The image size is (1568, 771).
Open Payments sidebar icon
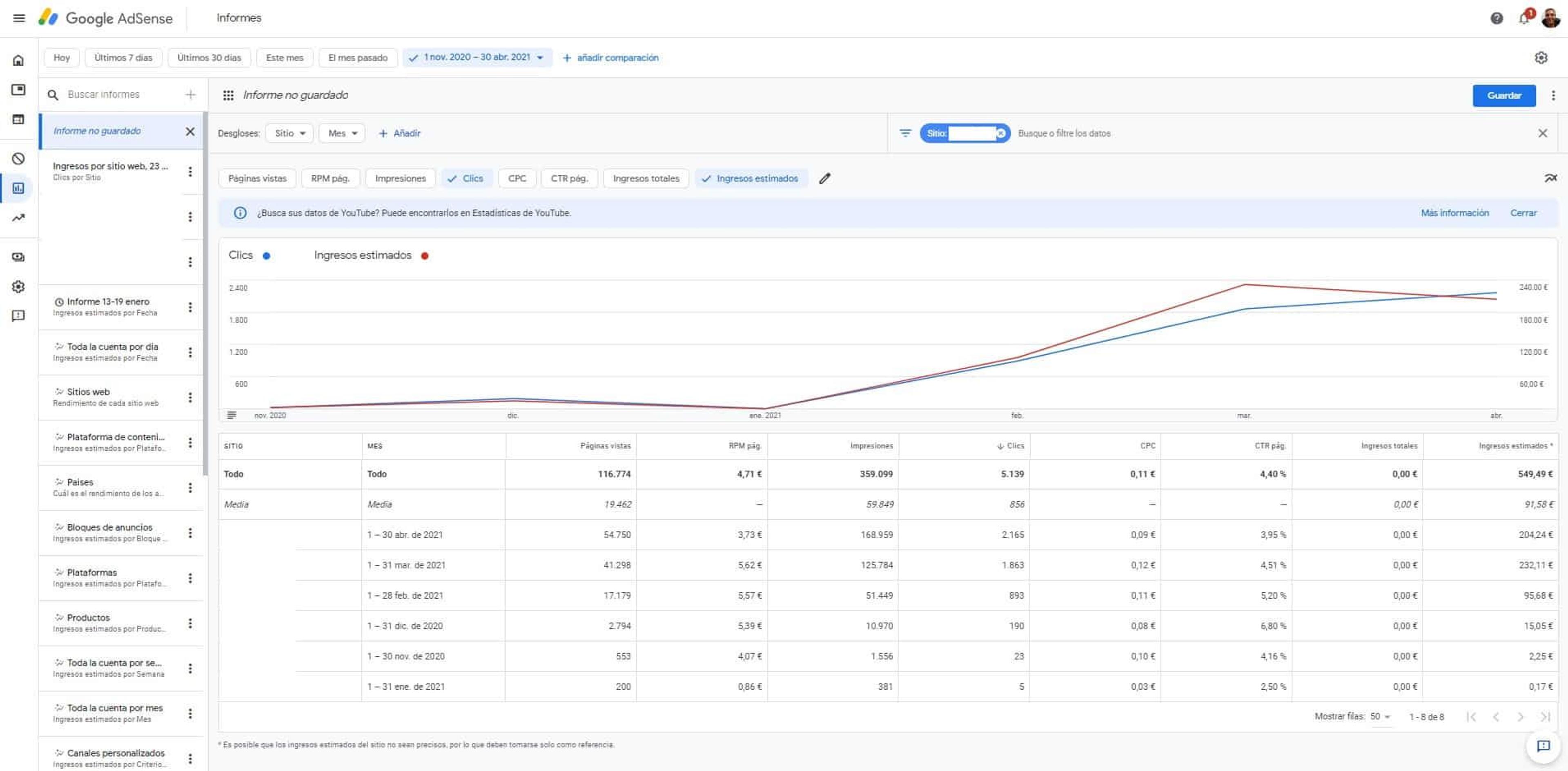click(18, 257)
